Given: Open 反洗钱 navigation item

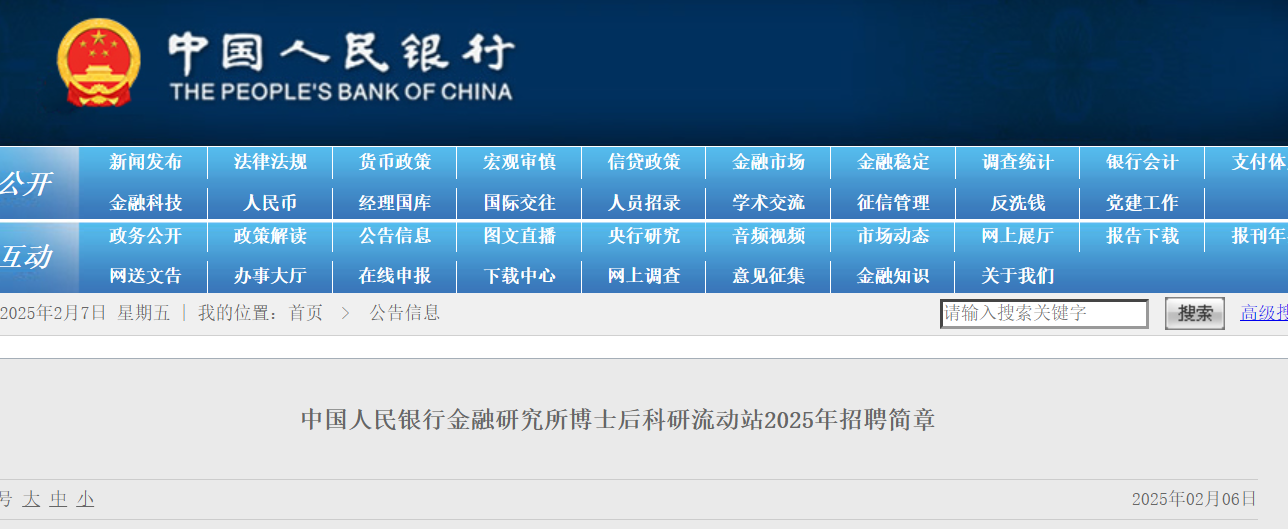Looking at the screenshot, I should tap(1017, 203).
